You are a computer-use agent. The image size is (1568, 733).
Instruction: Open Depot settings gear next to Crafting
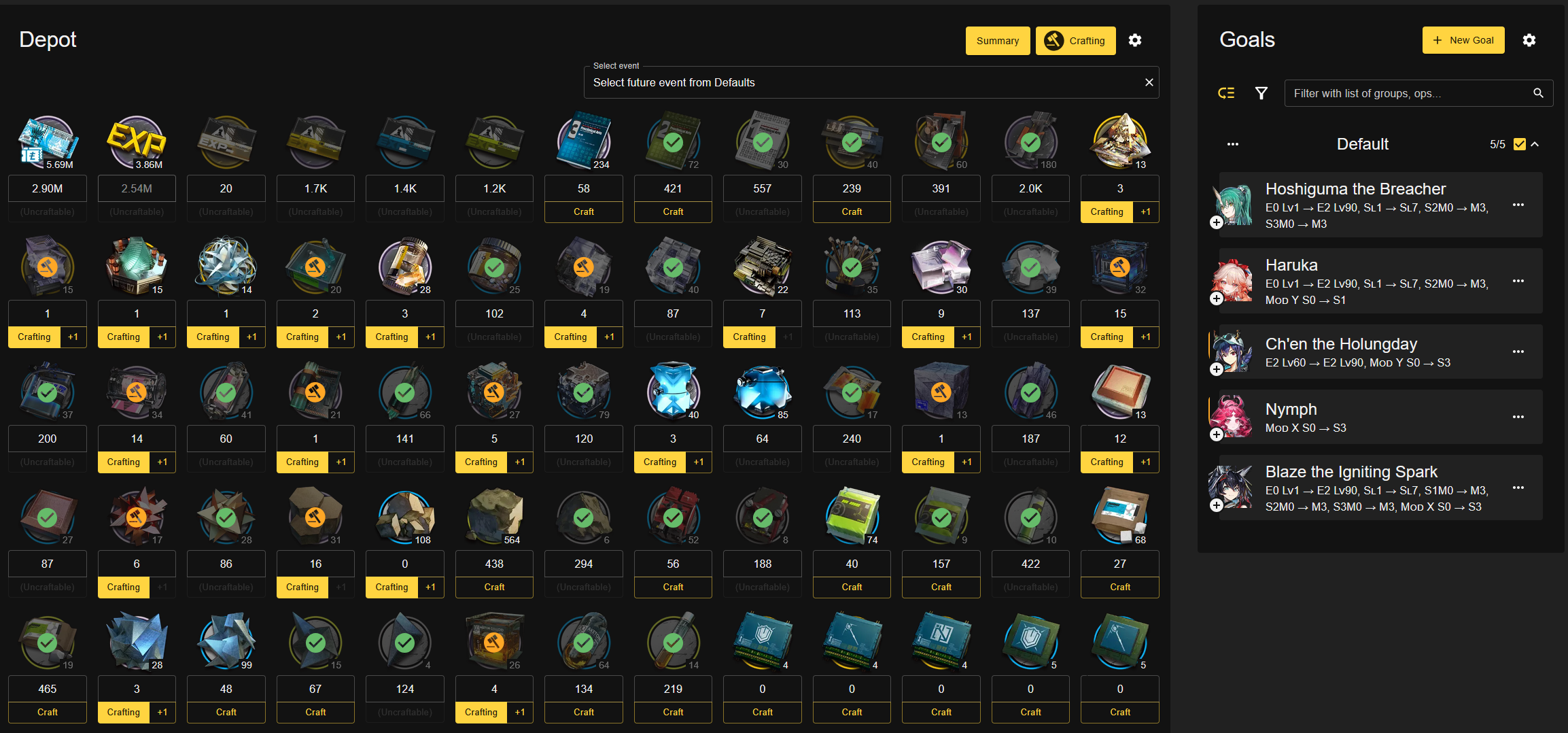(1135, 41)
